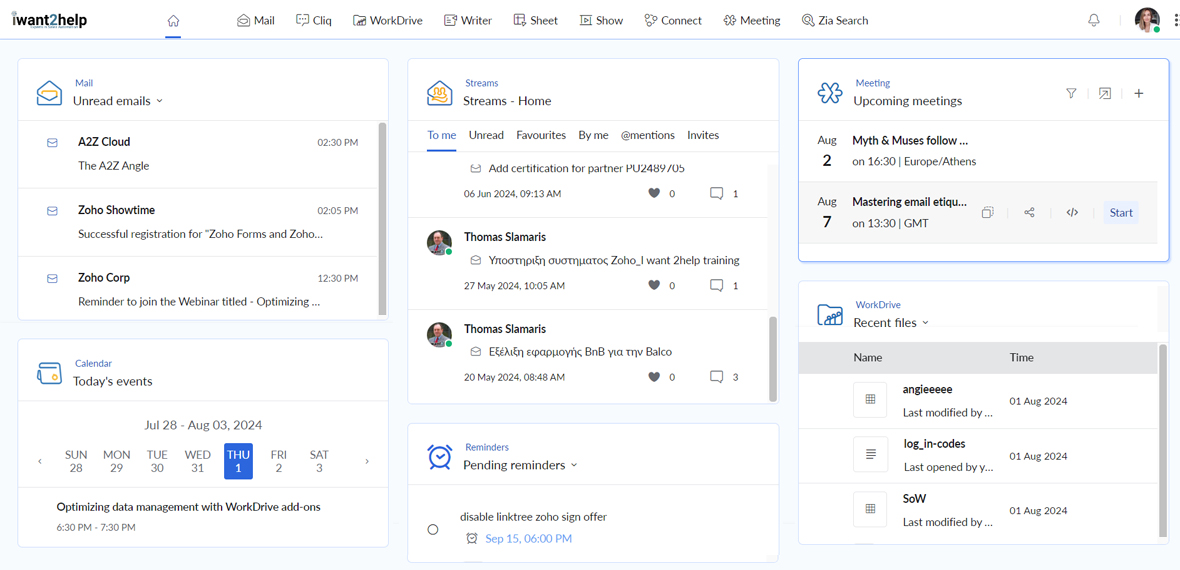This screenshot has height=570, width=1180.
Task: Share the Mastering email etiquette meeting
Action: [x=1029, y=212]
